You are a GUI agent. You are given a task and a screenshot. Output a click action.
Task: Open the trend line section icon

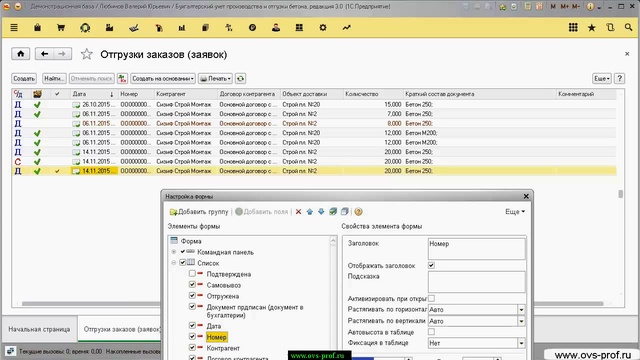tap(347, 28)
